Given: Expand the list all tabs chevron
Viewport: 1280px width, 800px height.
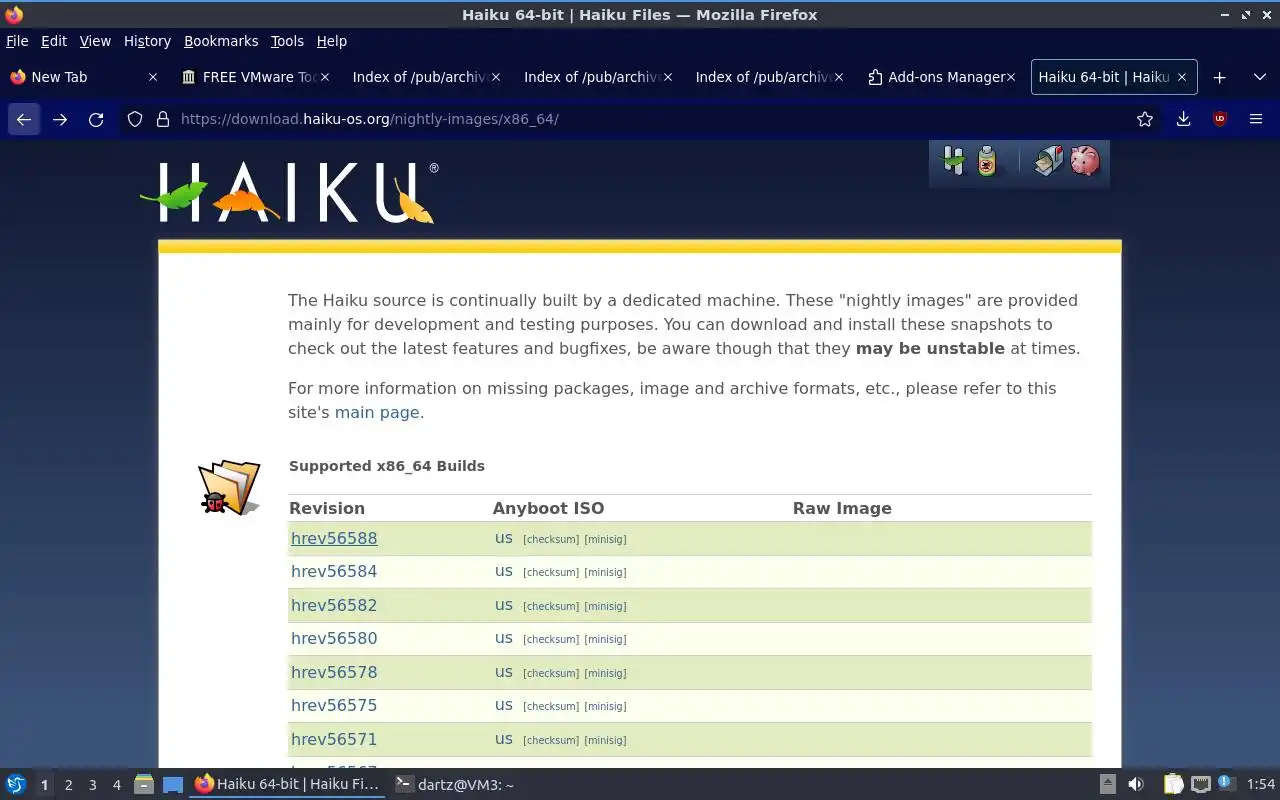Looking at the screenshot, I should click(1259, 77).
